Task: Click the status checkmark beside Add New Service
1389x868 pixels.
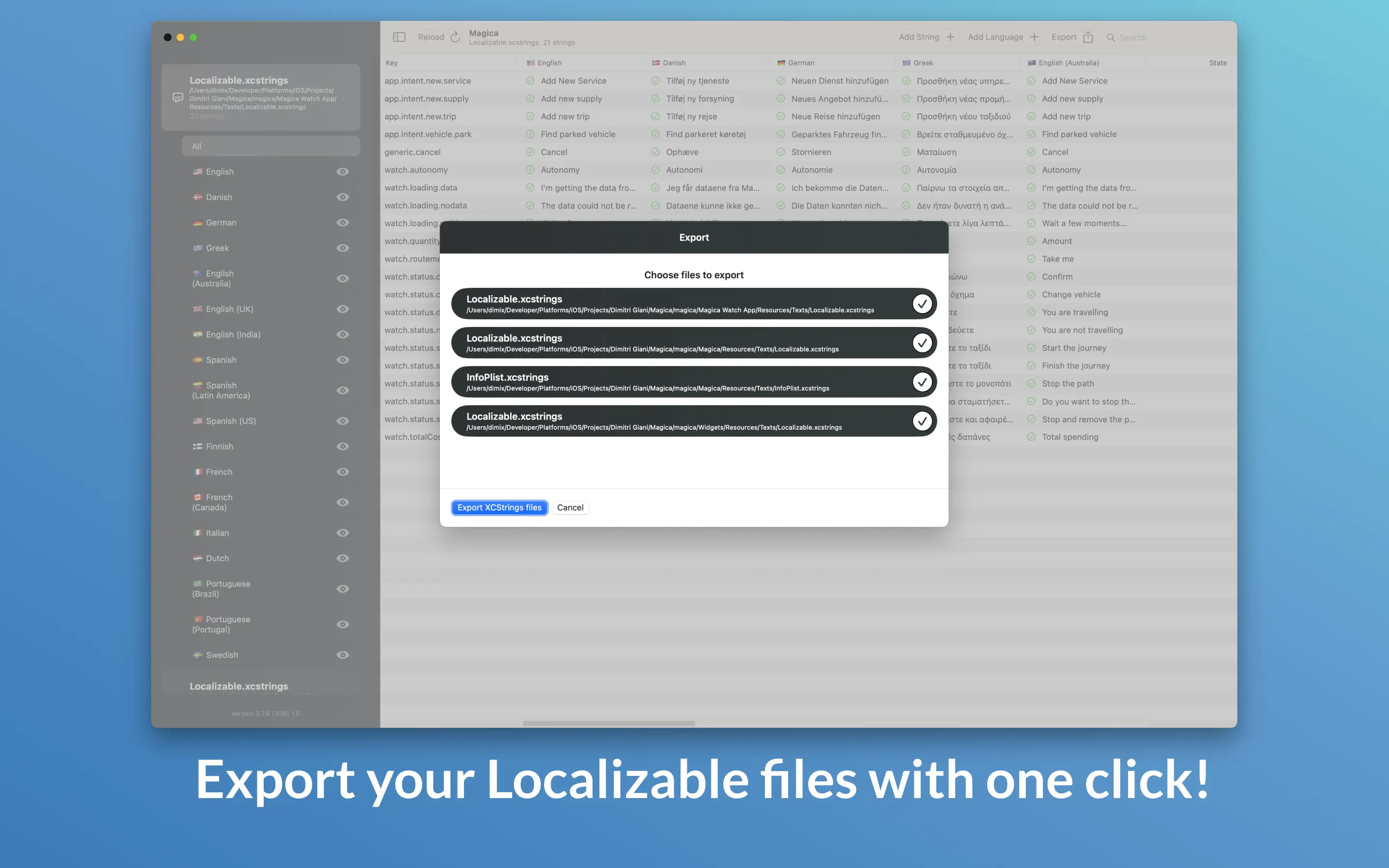Action: [530, 81]
